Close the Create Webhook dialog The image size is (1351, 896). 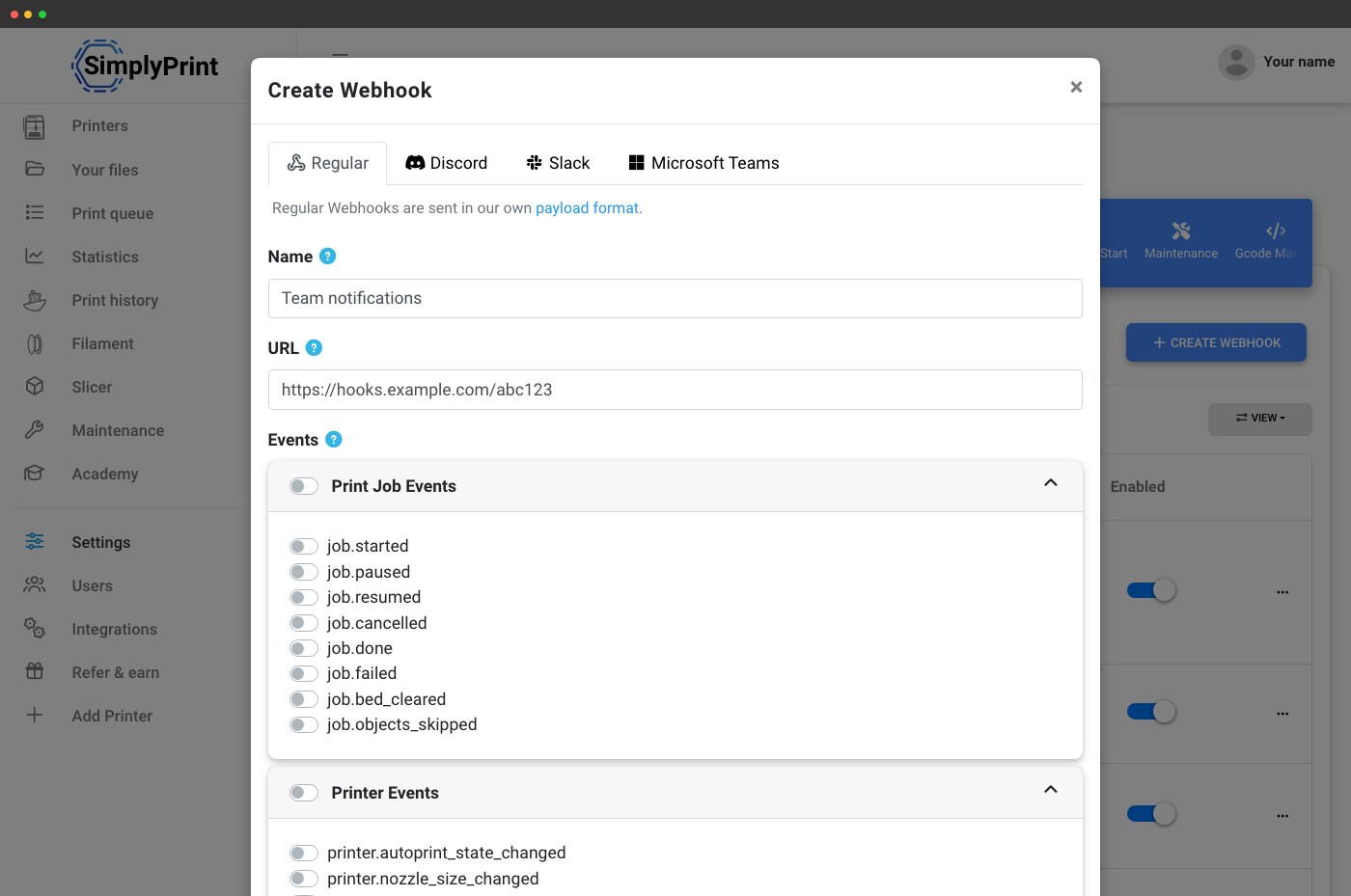[1076, 87]
